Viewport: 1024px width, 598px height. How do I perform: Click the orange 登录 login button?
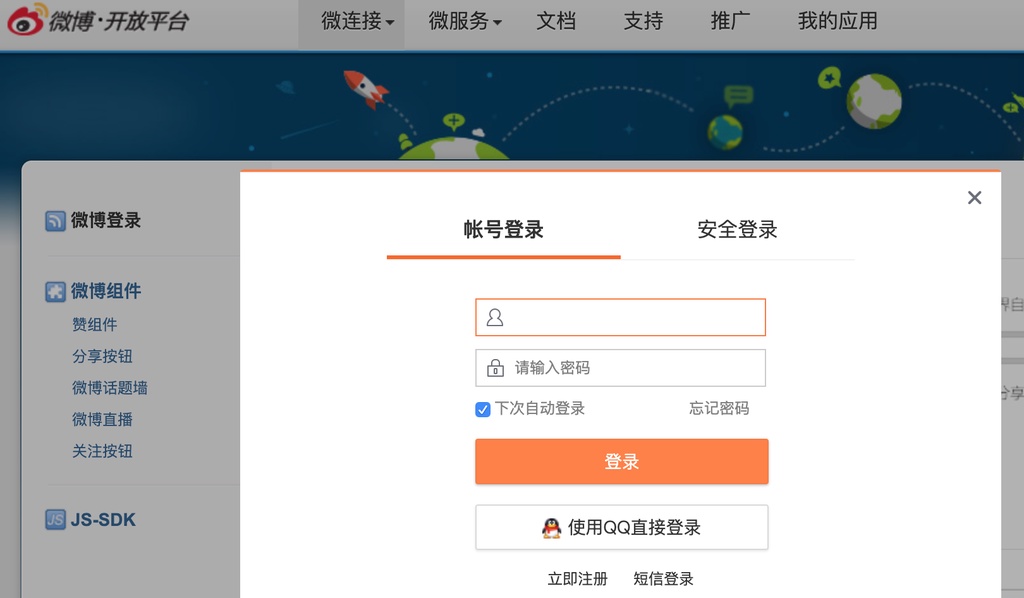click(620, 461)
